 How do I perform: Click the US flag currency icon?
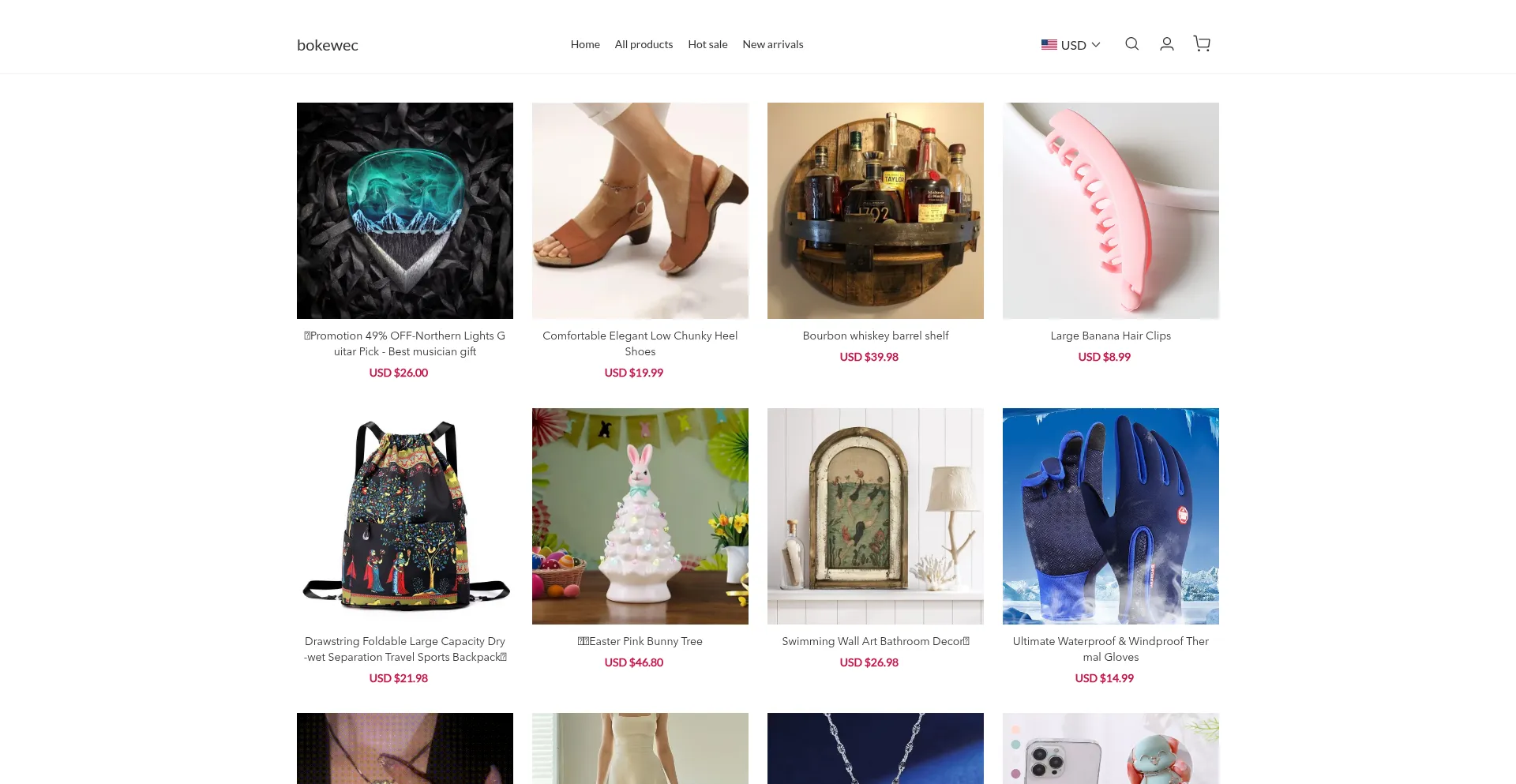1049,45
